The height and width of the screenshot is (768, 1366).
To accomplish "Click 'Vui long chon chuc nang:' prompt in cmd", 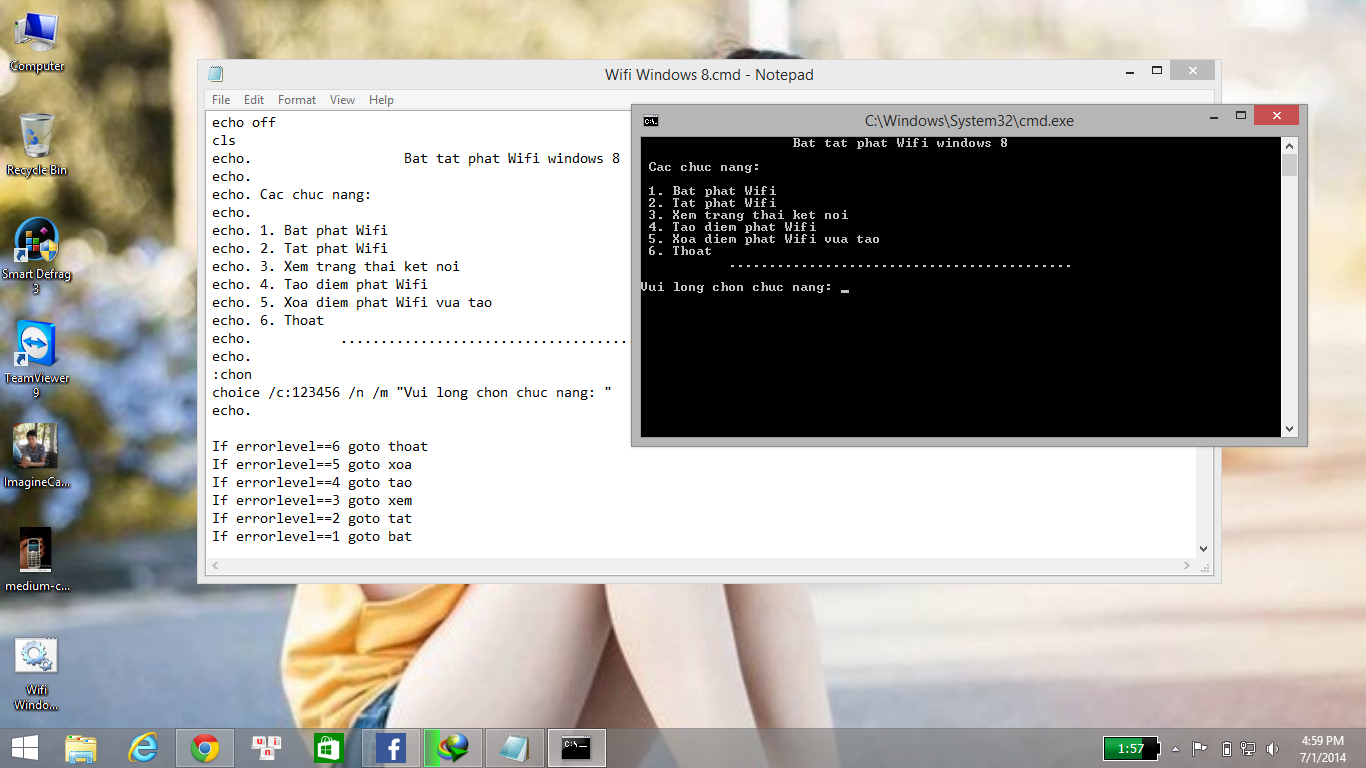I will click(x=736, y=287).
